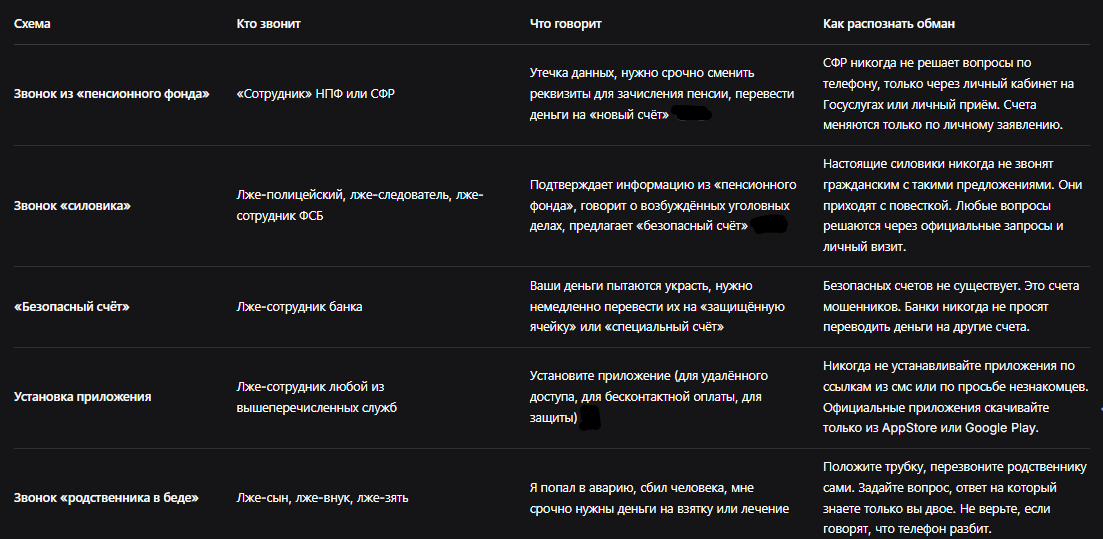
Task: Click the Лже-сын, лже-внук, лже-зять cell
Action: (323, 498)
